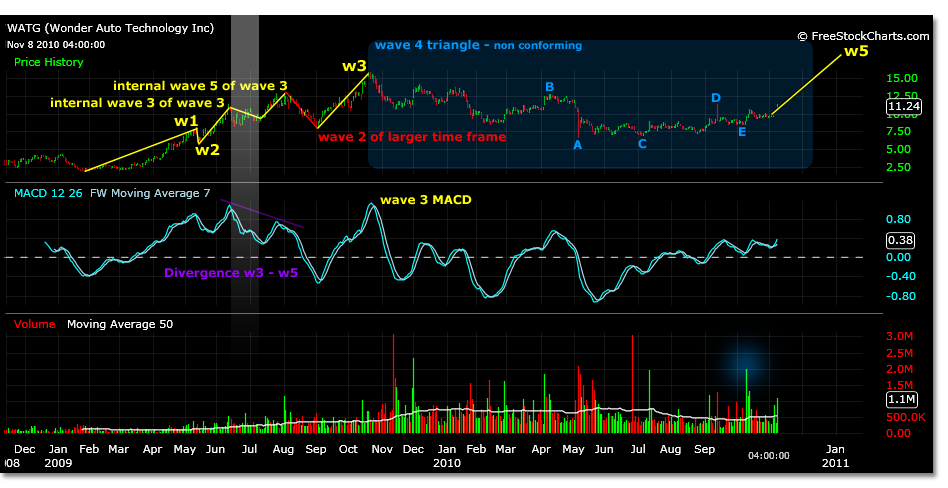Click the 04:00:00 time axis marker
The image size is (948, 488).
tap(768, 454)
